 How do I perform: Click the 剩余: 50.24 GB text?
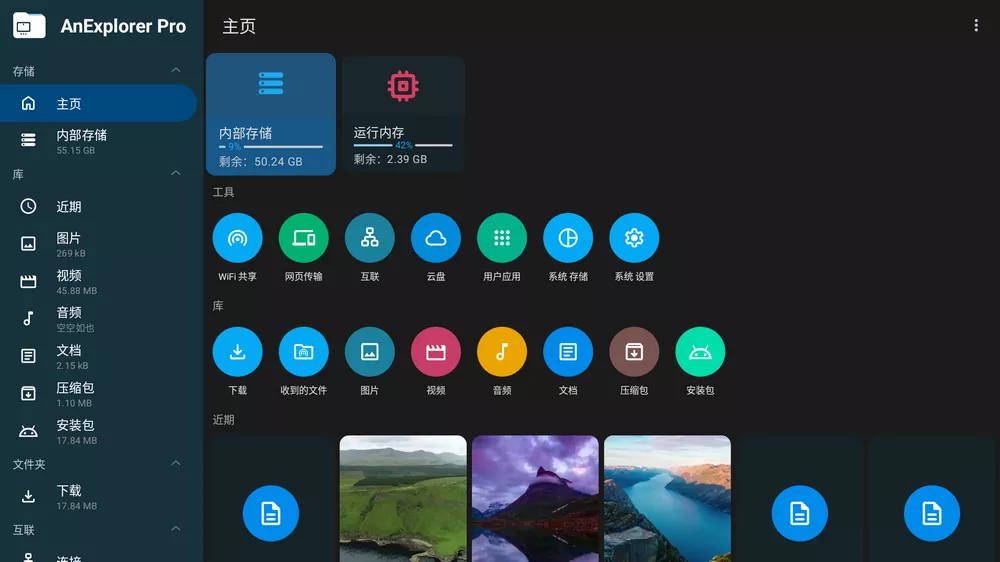261,162
